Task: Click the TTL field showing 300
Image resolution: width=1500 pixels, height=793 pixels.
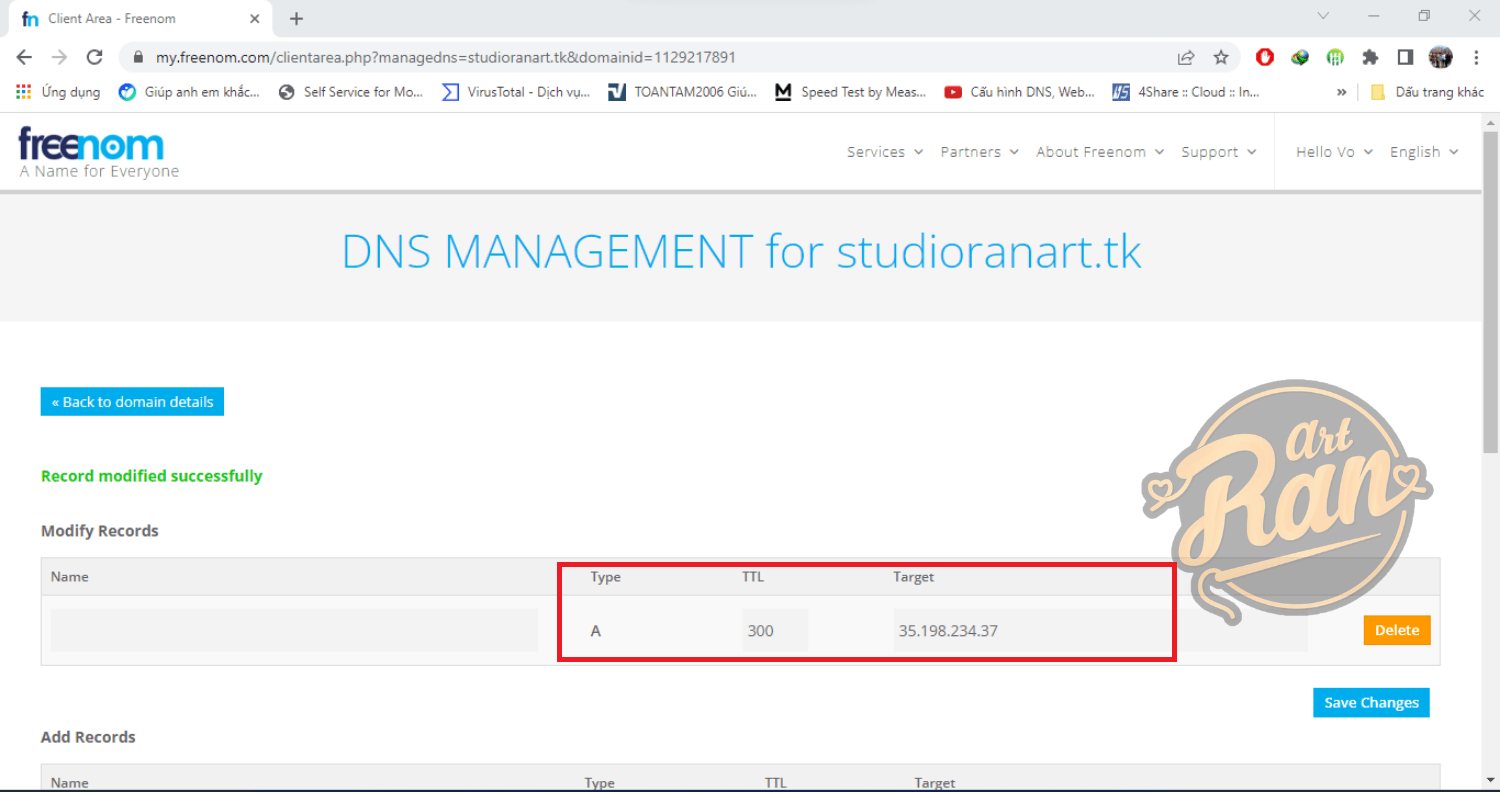Action: [775, 631]
